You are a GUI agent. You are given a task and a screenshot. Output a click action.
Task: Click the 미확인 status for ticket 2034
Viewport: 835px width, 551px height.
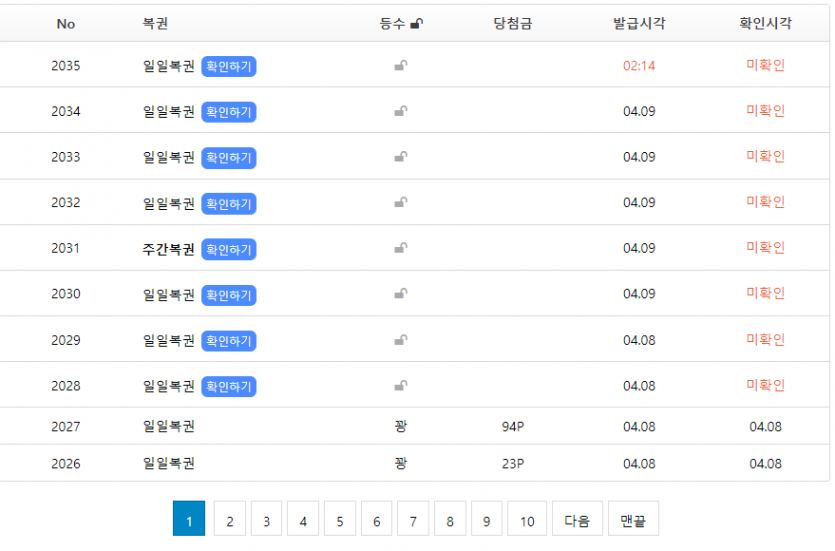coord(765,111)
